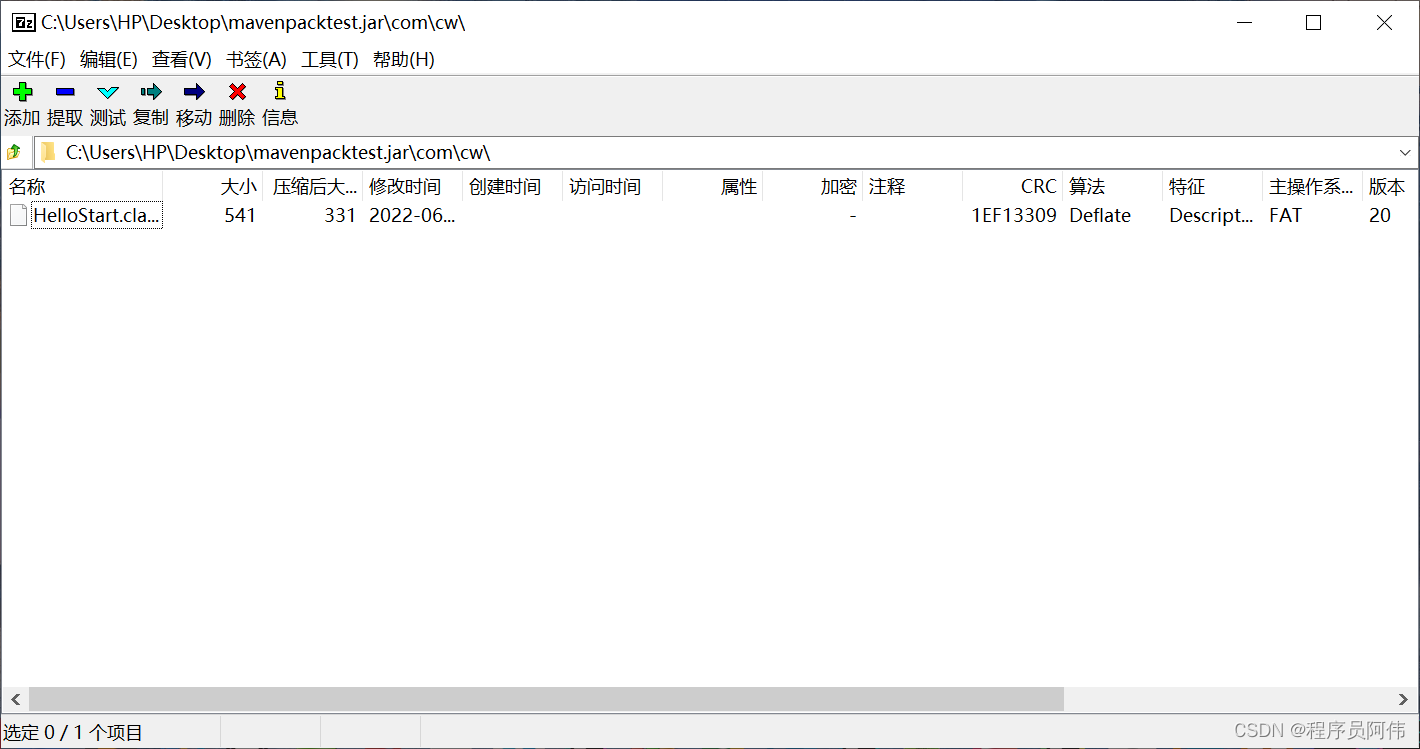Sort by 加密 column header
Screen dimensions: 1420x749
point(813,187)
